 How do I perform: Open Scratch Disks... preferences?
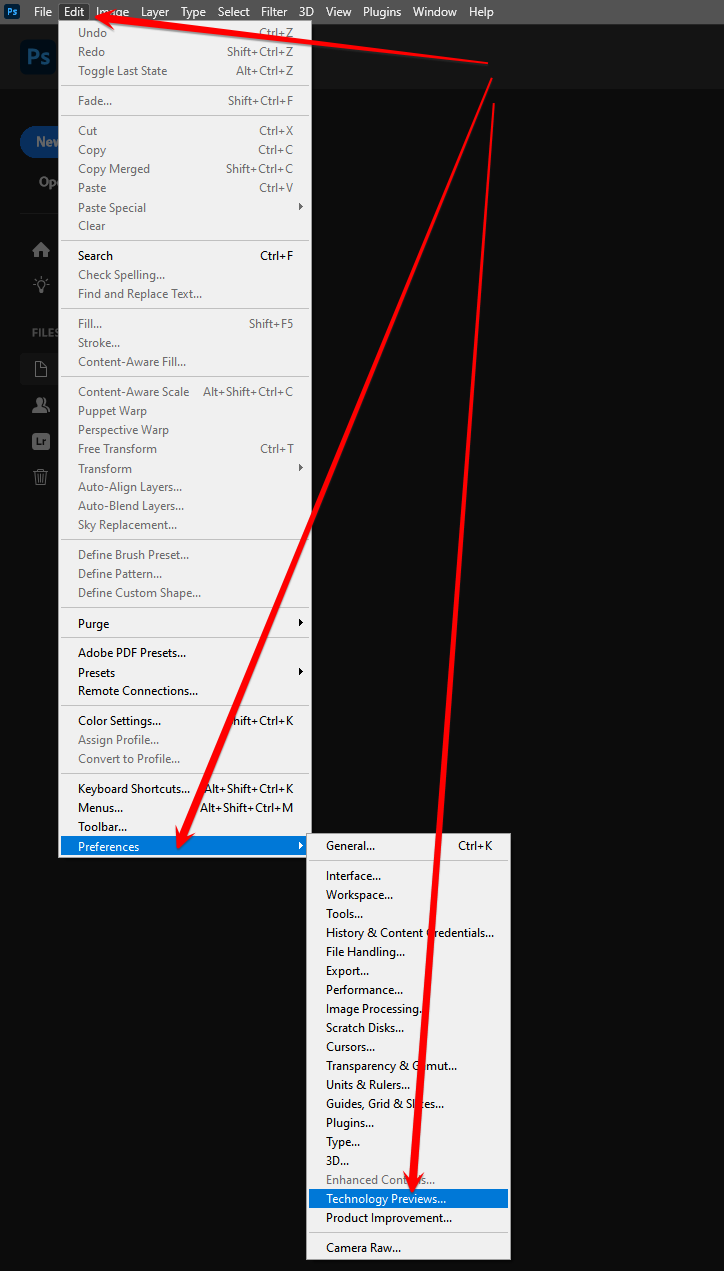(408, 1028)
